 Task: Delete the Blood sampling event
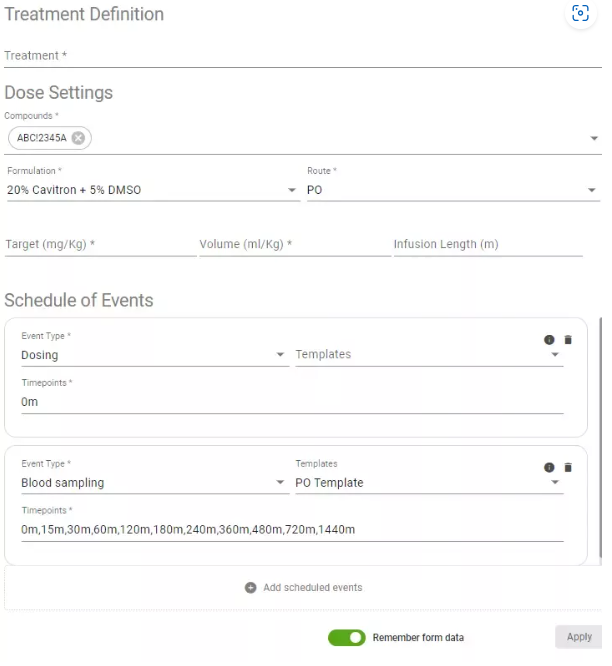click(568, 467)
